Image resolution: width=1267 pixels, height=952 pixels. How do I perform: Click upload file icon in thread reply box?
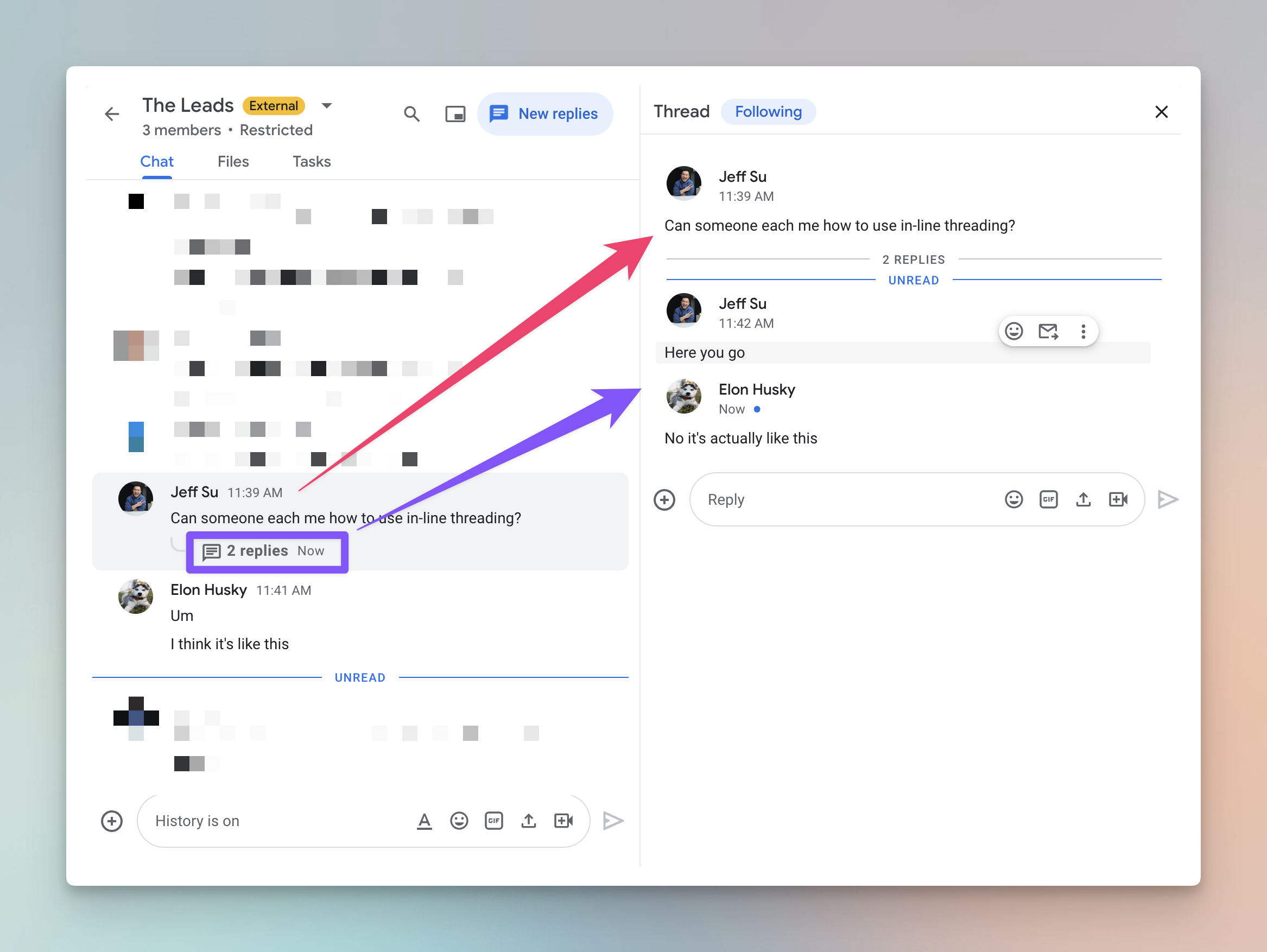1083,499
